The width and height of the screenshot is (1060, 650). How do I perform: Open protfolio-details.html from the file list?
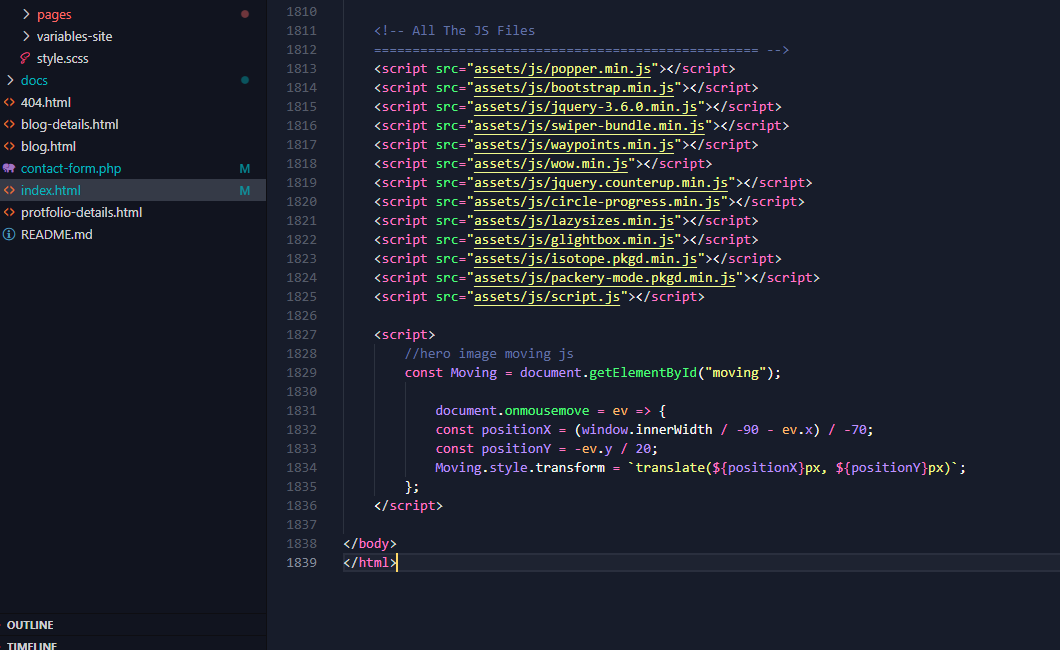81,212
